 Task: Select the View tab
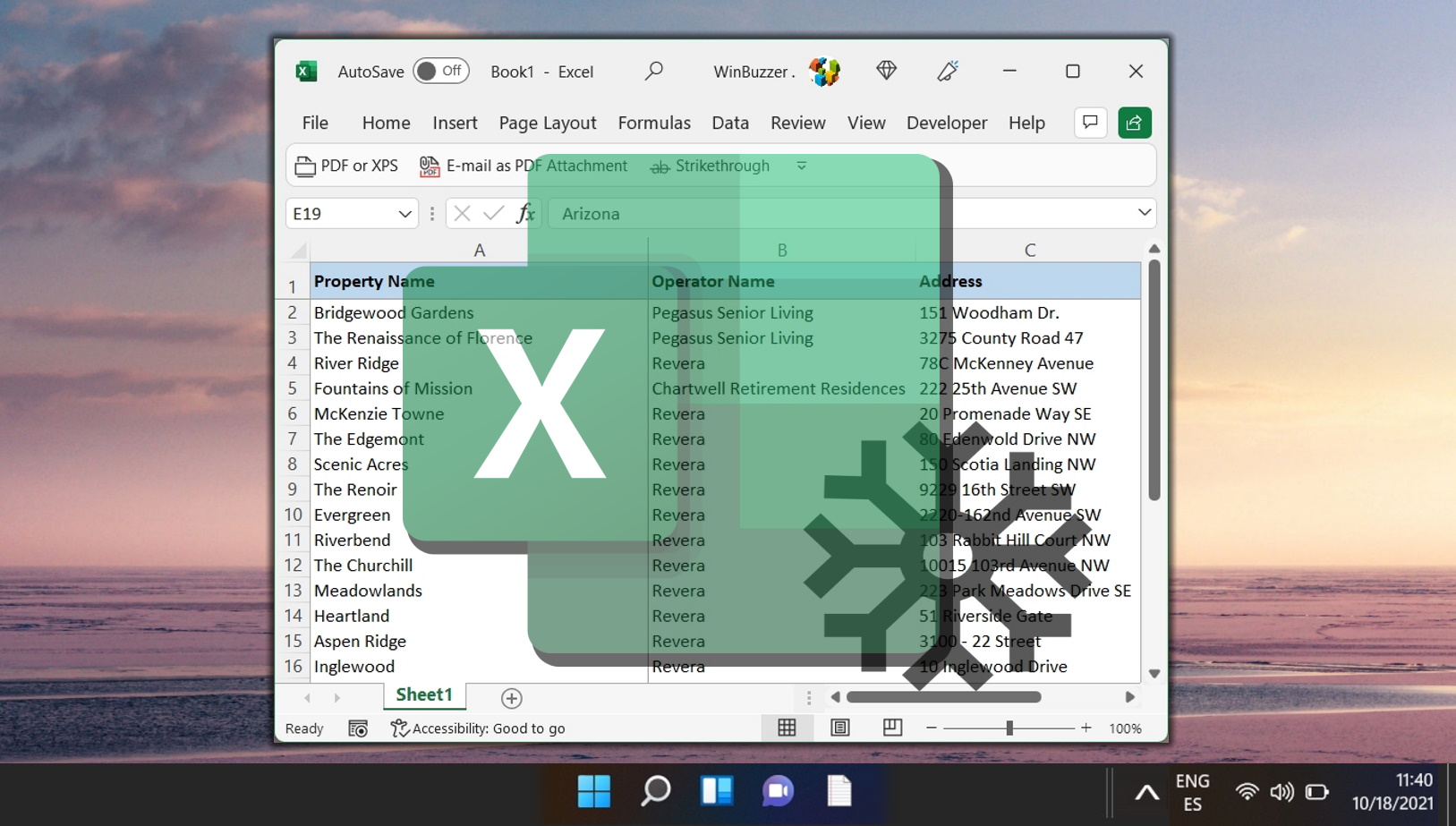click(866, 123)
